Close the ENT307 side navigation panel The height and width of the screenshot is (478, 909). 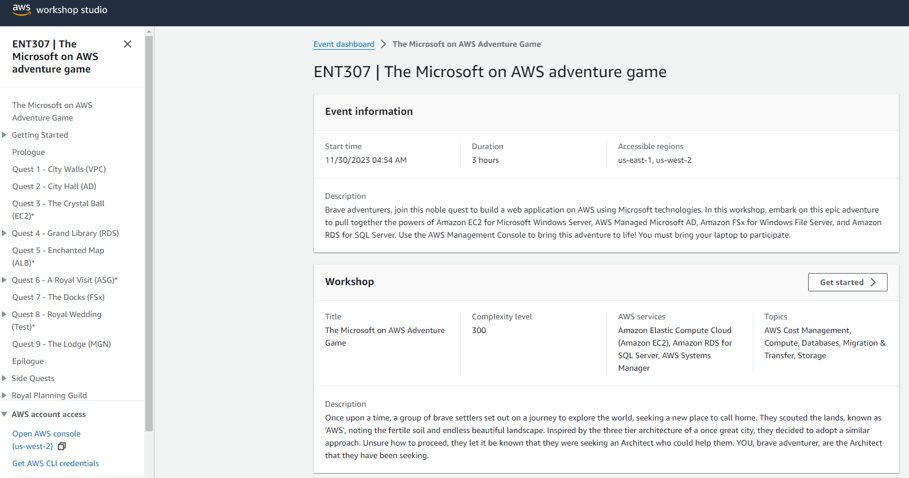point(128,44)
